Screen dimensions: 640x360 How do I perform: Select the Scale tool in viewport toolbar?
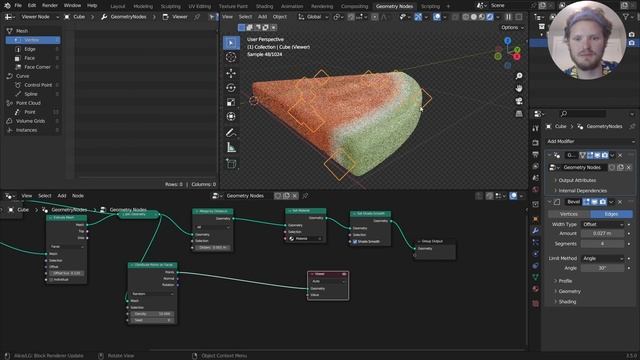click(x=231, y=102)
